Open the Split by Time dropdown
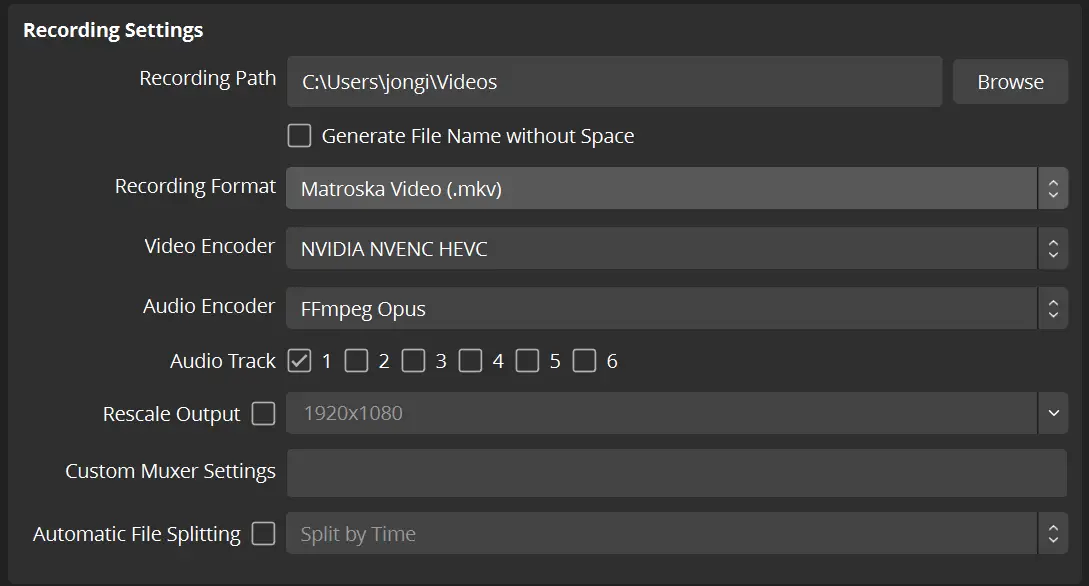This screenshot has height=586, width=1089. click(x=660, y=534)
